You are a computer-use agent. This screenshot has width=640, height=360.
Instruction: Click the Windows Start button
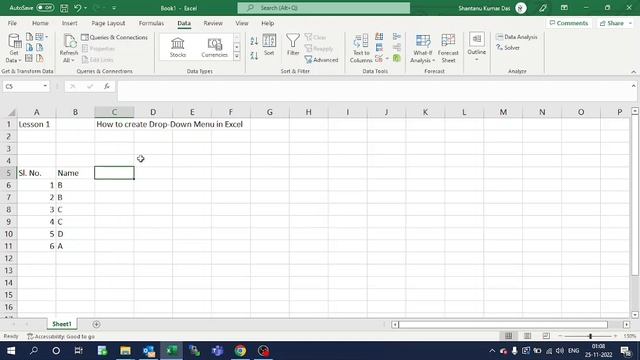[11, 351]
